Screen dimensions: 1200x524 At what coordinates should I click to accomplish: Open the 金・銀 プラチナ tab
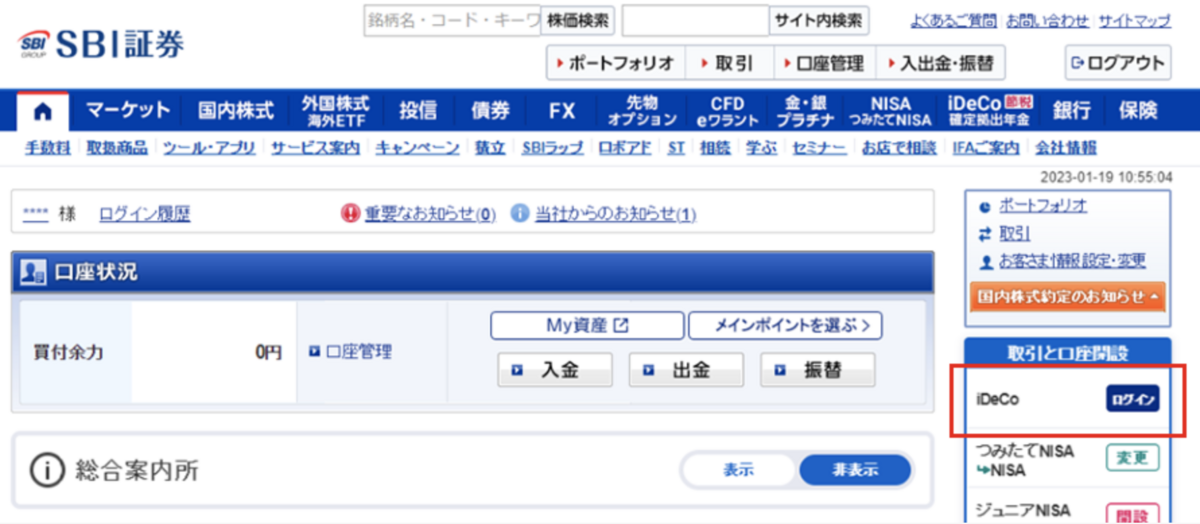(808, 111)
